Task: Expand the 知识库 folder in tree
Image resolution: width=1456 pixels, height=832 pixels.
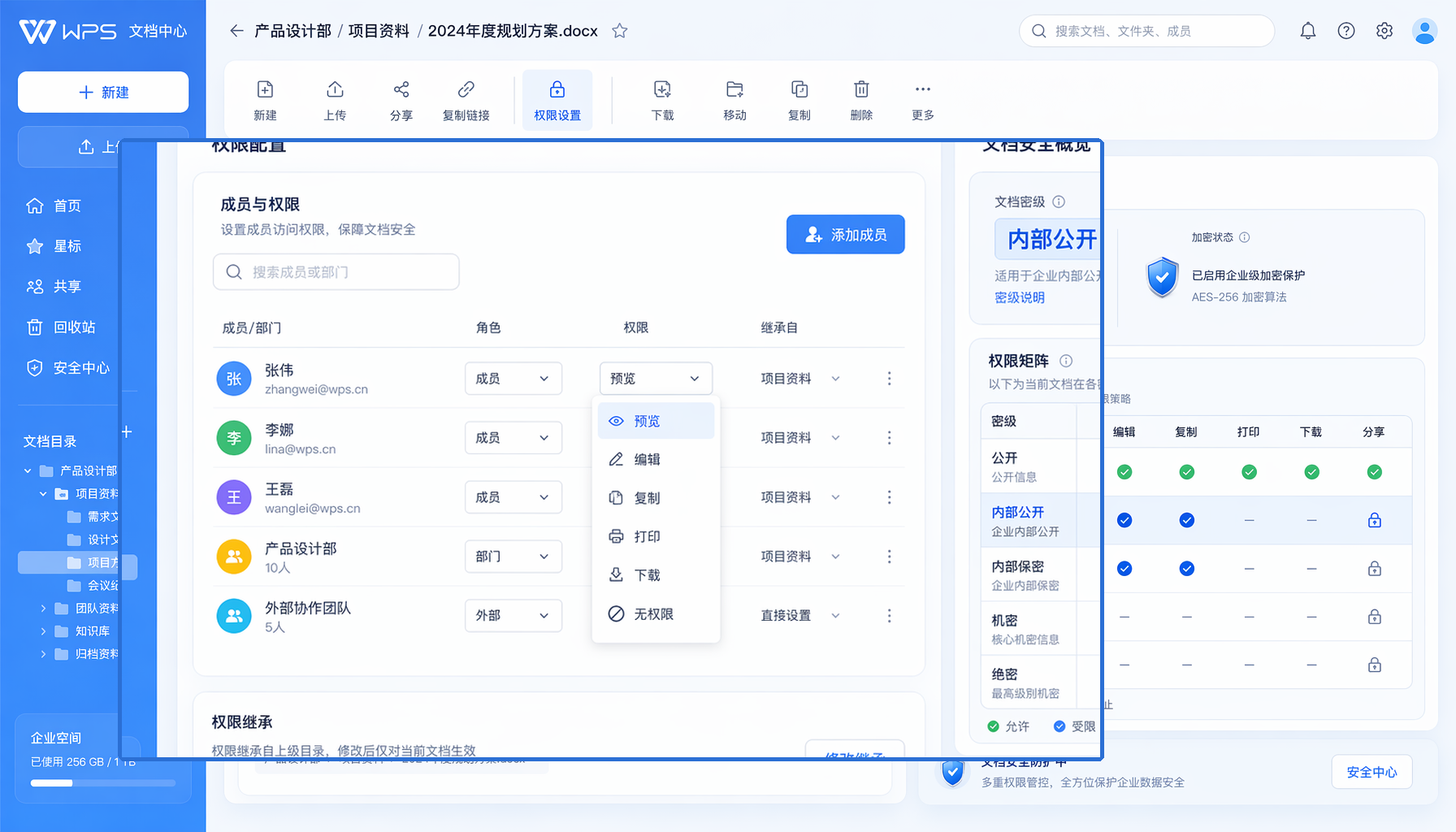Action: coord(43,631)
